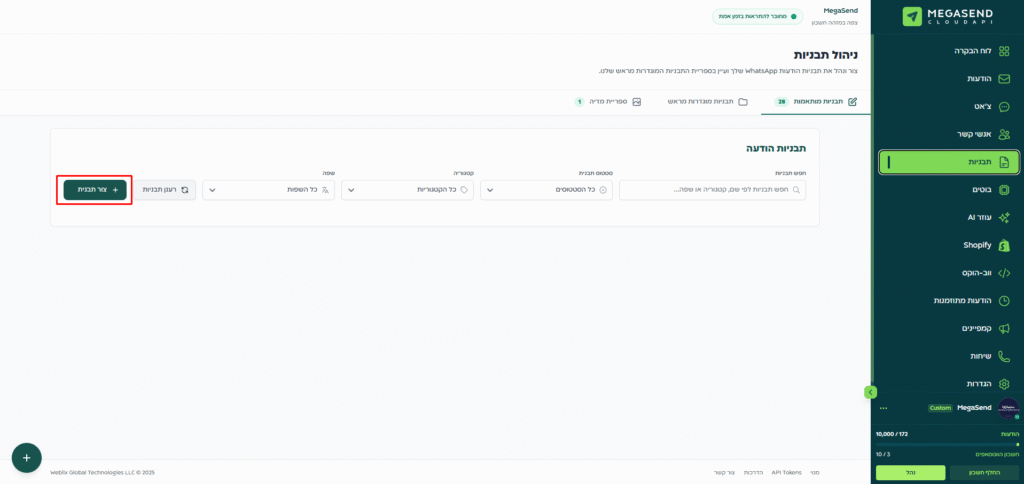Screen dimensions: 1024x484
Task: Go to Chat (צ'אט) in sidebar
Action: (1004, 106)
